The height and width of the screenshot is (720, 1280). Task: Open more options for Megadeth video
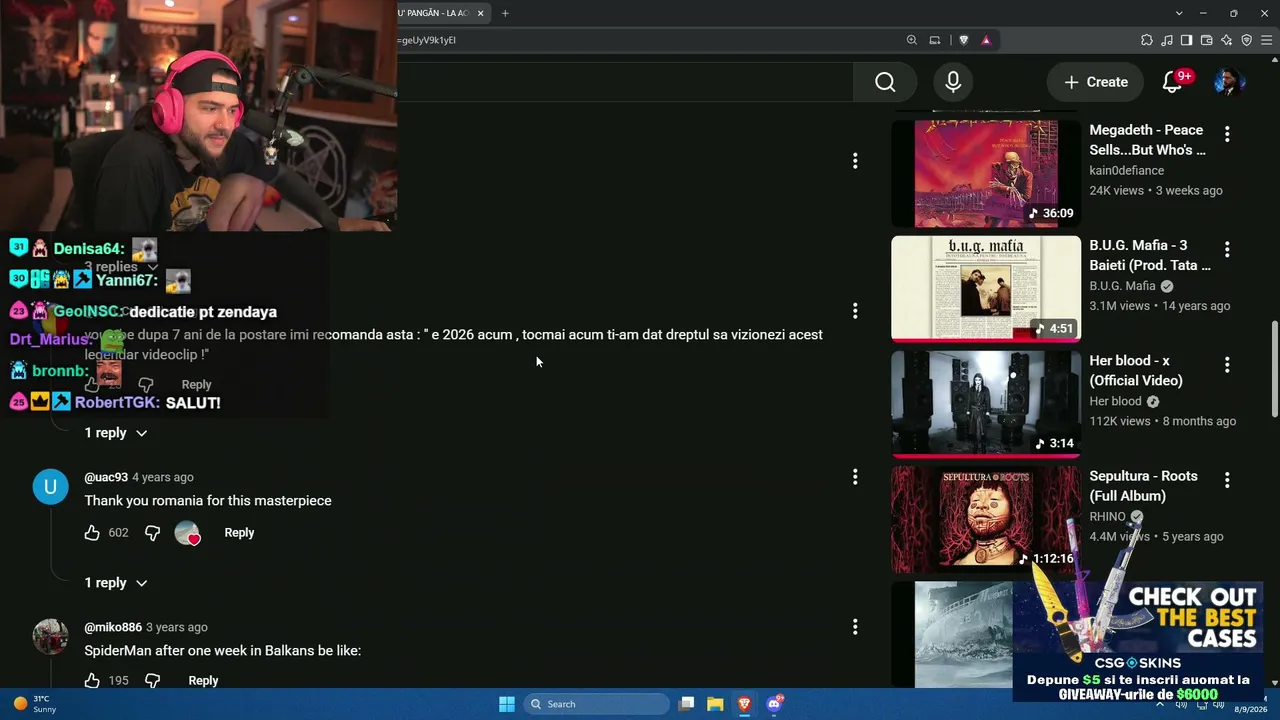click(1227, 134)
